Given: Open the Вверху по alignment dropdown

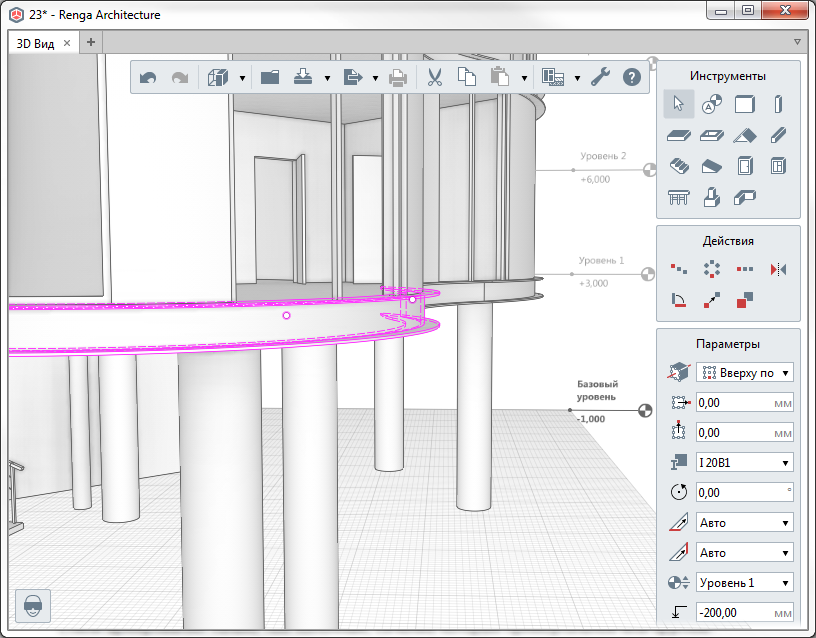Looking at the screenshot, I should 744,372.
